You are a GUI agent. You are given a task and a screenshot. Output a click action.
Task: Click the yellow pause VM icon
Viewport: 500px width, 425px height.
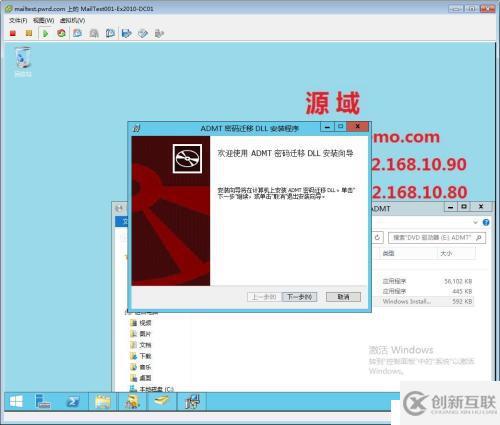click(x=29, y=33)
